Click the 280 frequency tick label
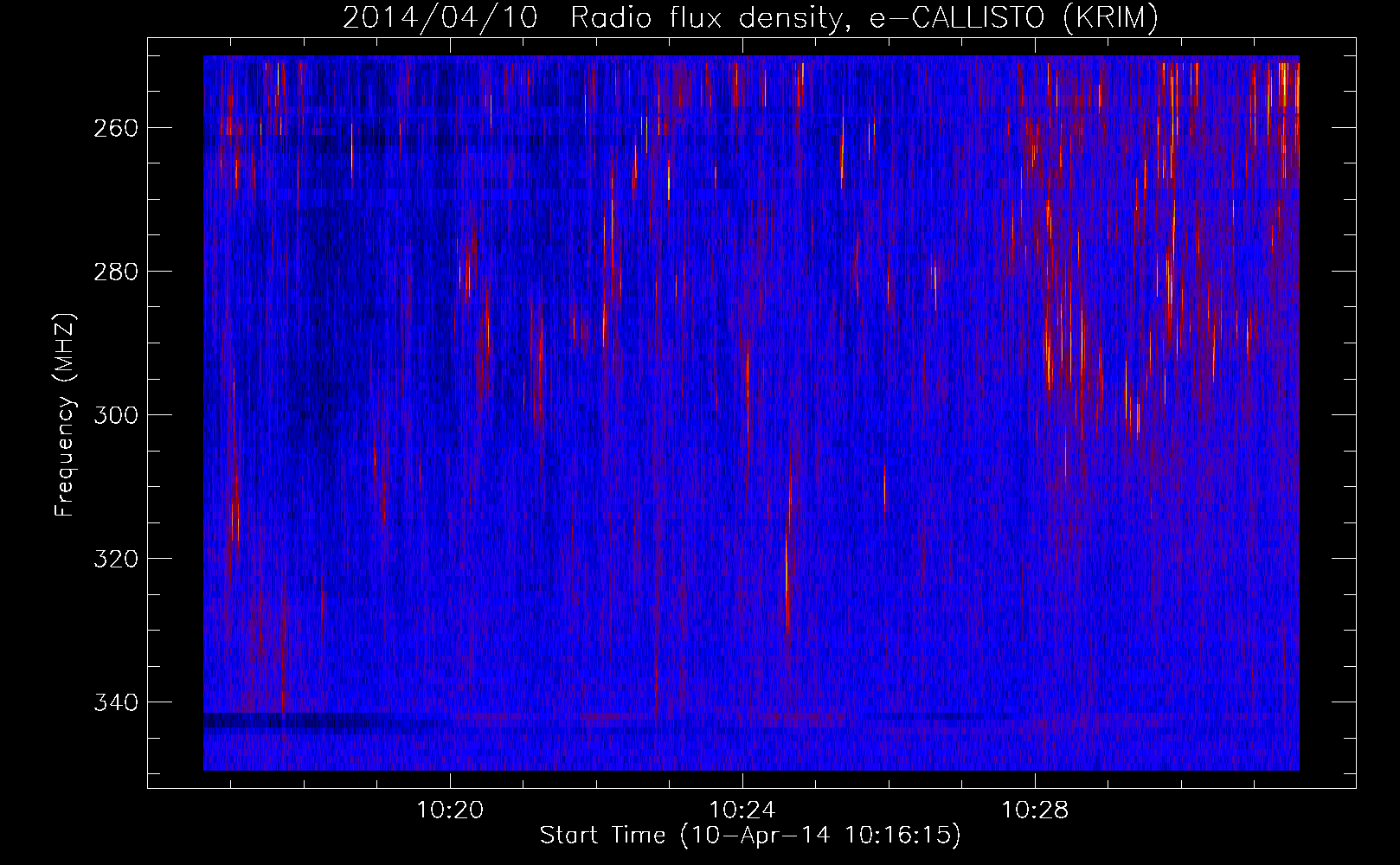1400x865 pixels. pos(114,272)
